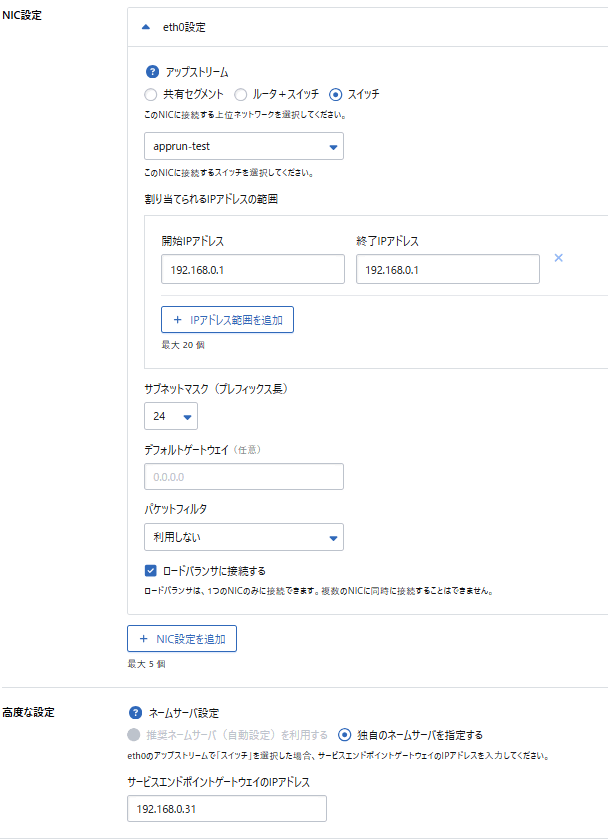This screenshot has width=608, height=839.
Task: Click the 最大 20 個 note
Action: pyautogui.click(x=183, y=345)
